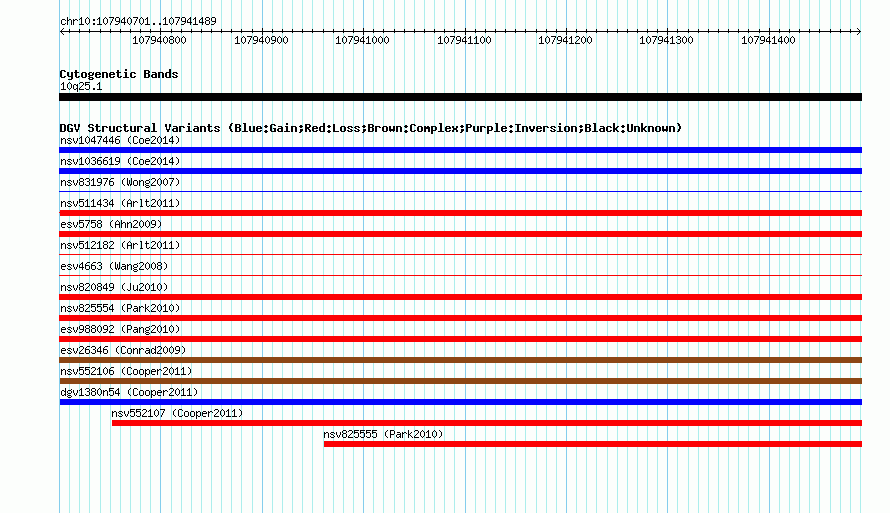890x513 pixels.
Task: Click the red bar under nsv552107
Action: [x=487, y=423]
